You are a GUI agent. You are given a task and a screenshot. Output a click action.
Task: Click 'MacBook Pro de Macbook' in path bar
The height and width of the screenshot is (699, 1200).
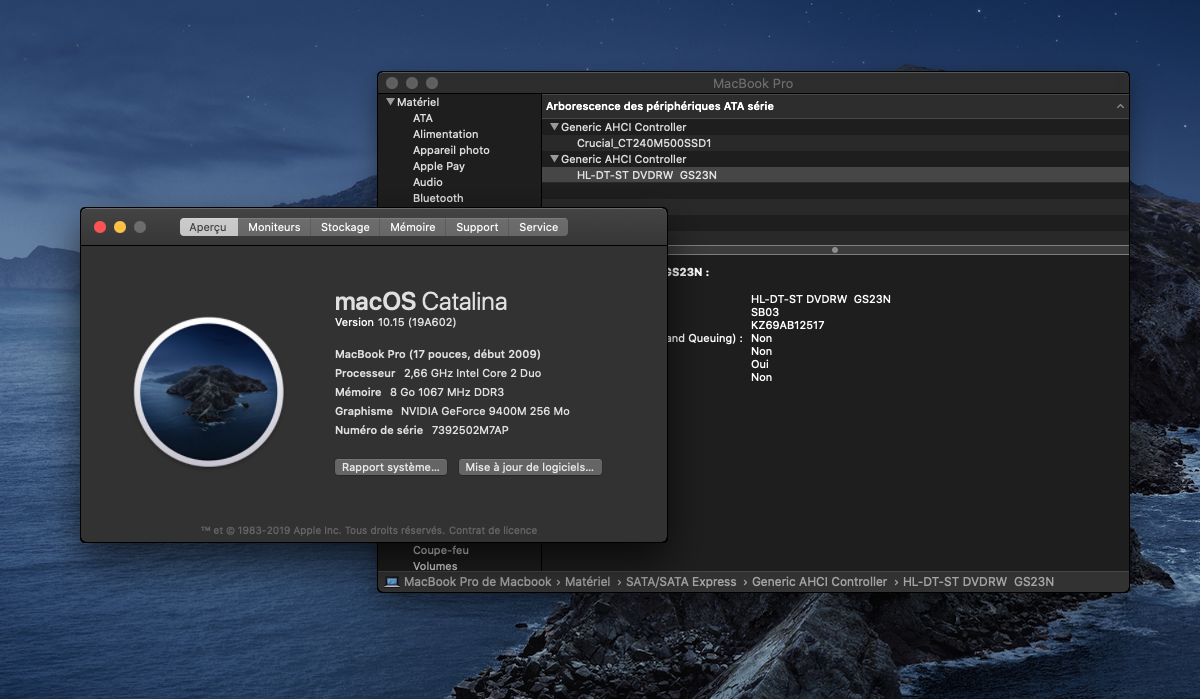(x=478, y=582)
